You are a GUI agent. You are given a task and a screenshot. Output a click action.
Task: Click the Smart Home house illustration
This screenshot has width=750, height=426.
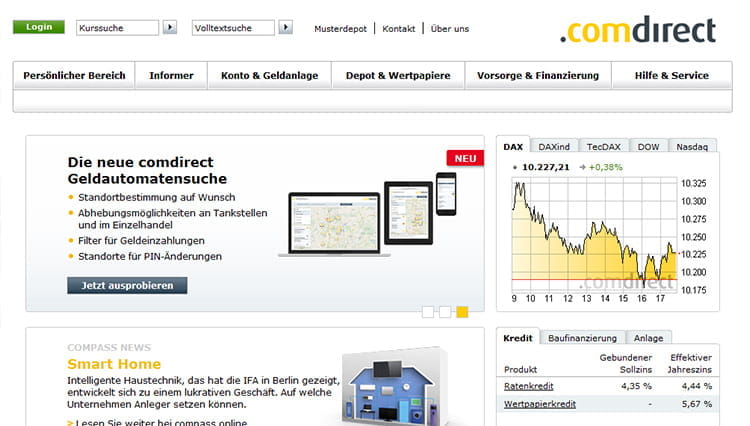click(395, 387)
